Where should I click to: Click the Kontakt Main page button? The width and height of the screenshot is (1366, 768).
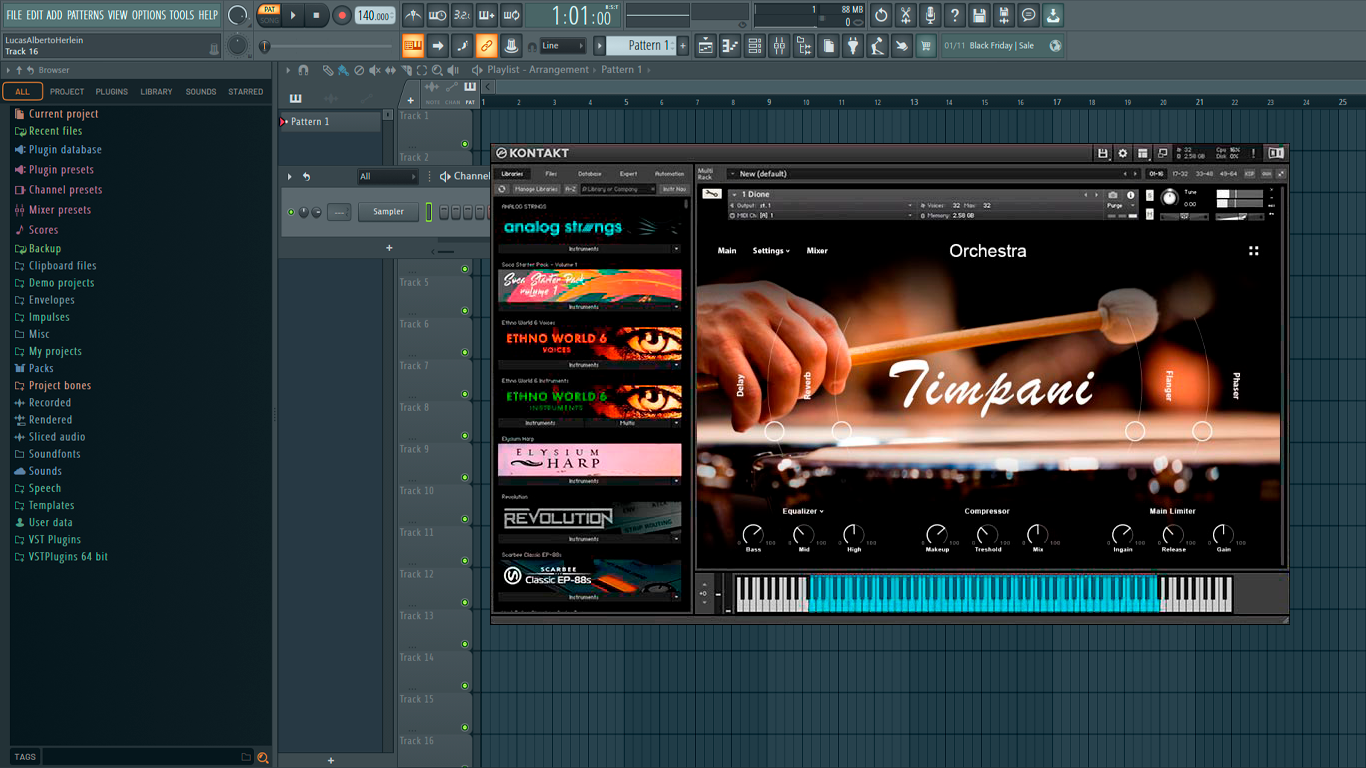click(727, 251)
